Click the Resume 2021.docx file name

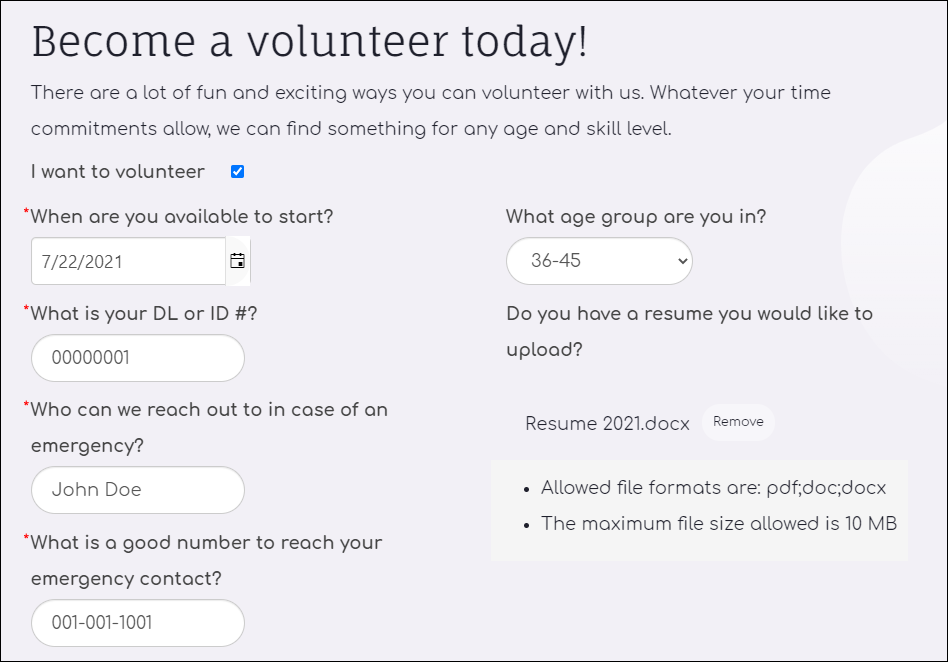click(x=607, y=423)
